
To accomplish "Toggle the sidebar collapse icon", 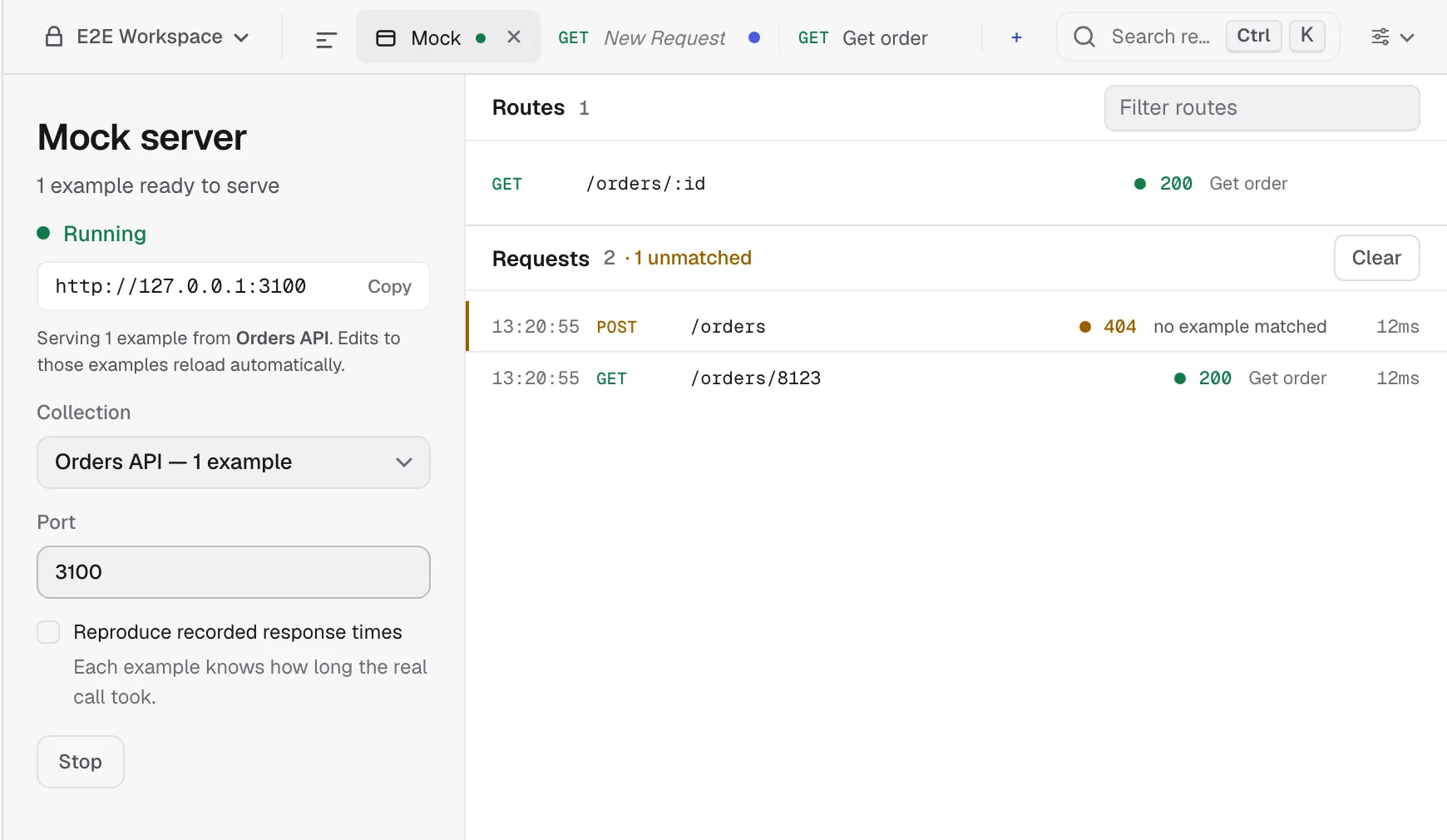I will 326,39.
